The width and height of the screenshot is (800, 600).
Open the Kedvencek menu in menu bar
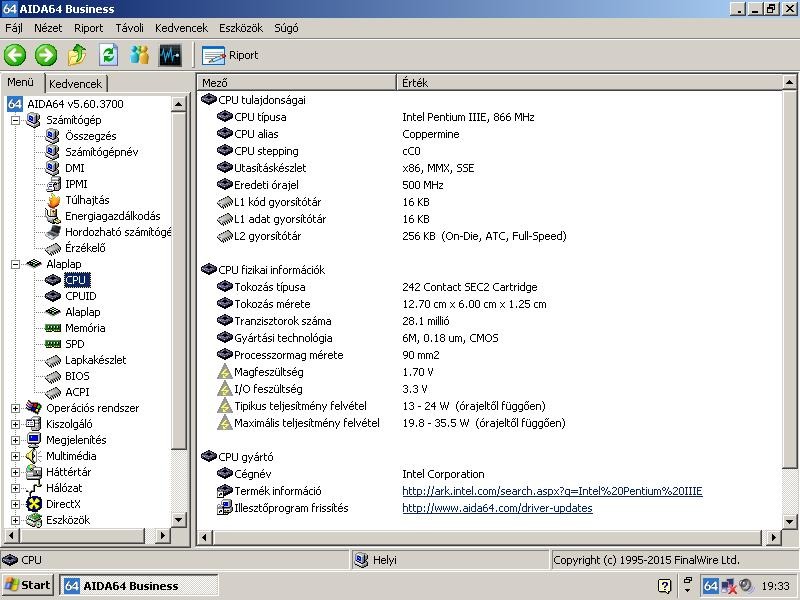(x=181, y=28)
